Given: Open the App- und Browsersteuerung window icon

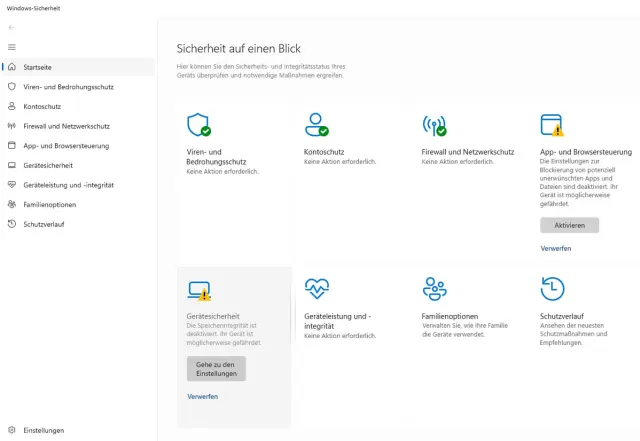Looking at the screenshot, I should 552,124.
